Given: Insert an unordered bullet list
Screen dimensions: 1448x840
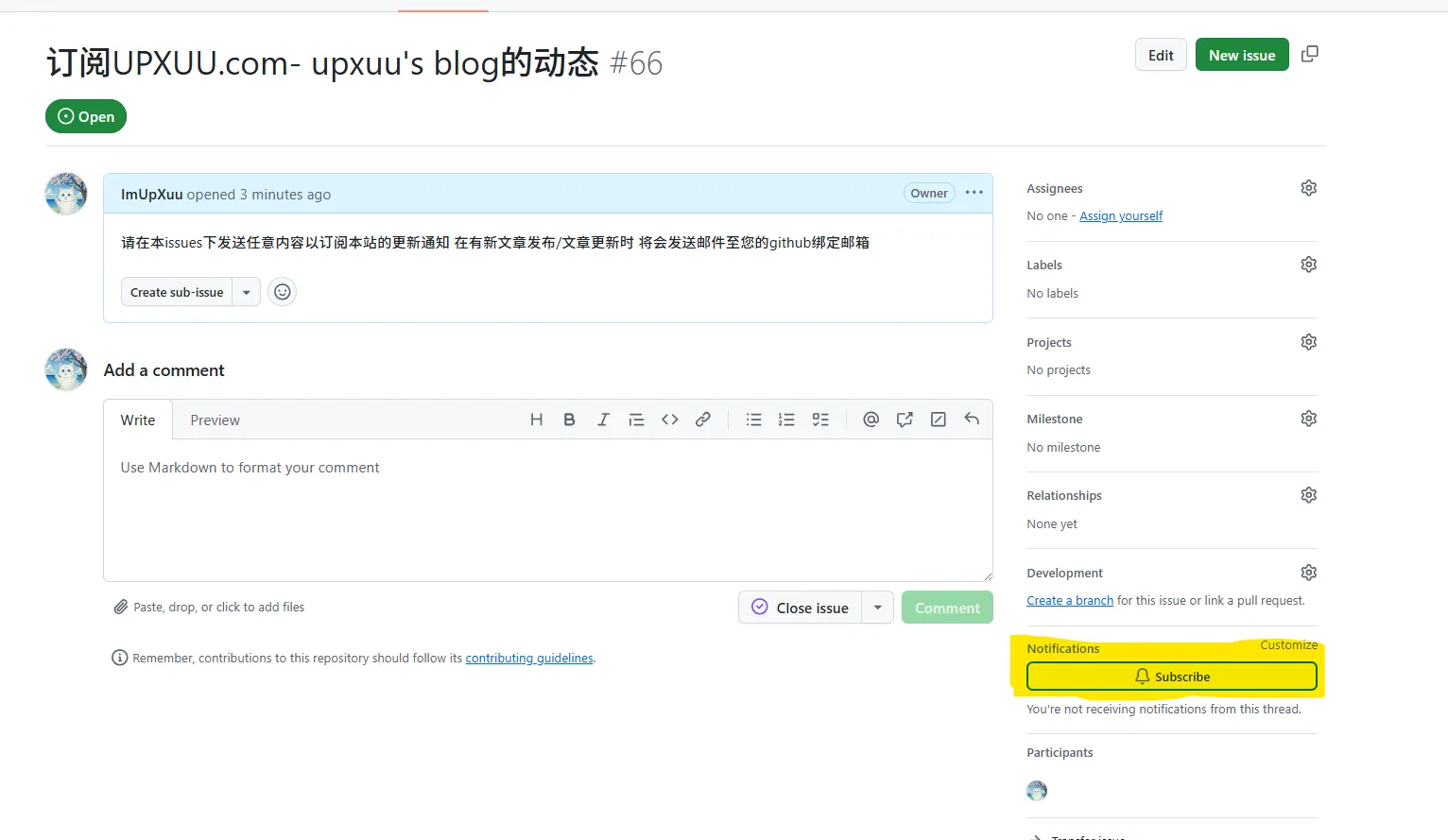Looking at the screenshot, I should click(x=753, y=420).
